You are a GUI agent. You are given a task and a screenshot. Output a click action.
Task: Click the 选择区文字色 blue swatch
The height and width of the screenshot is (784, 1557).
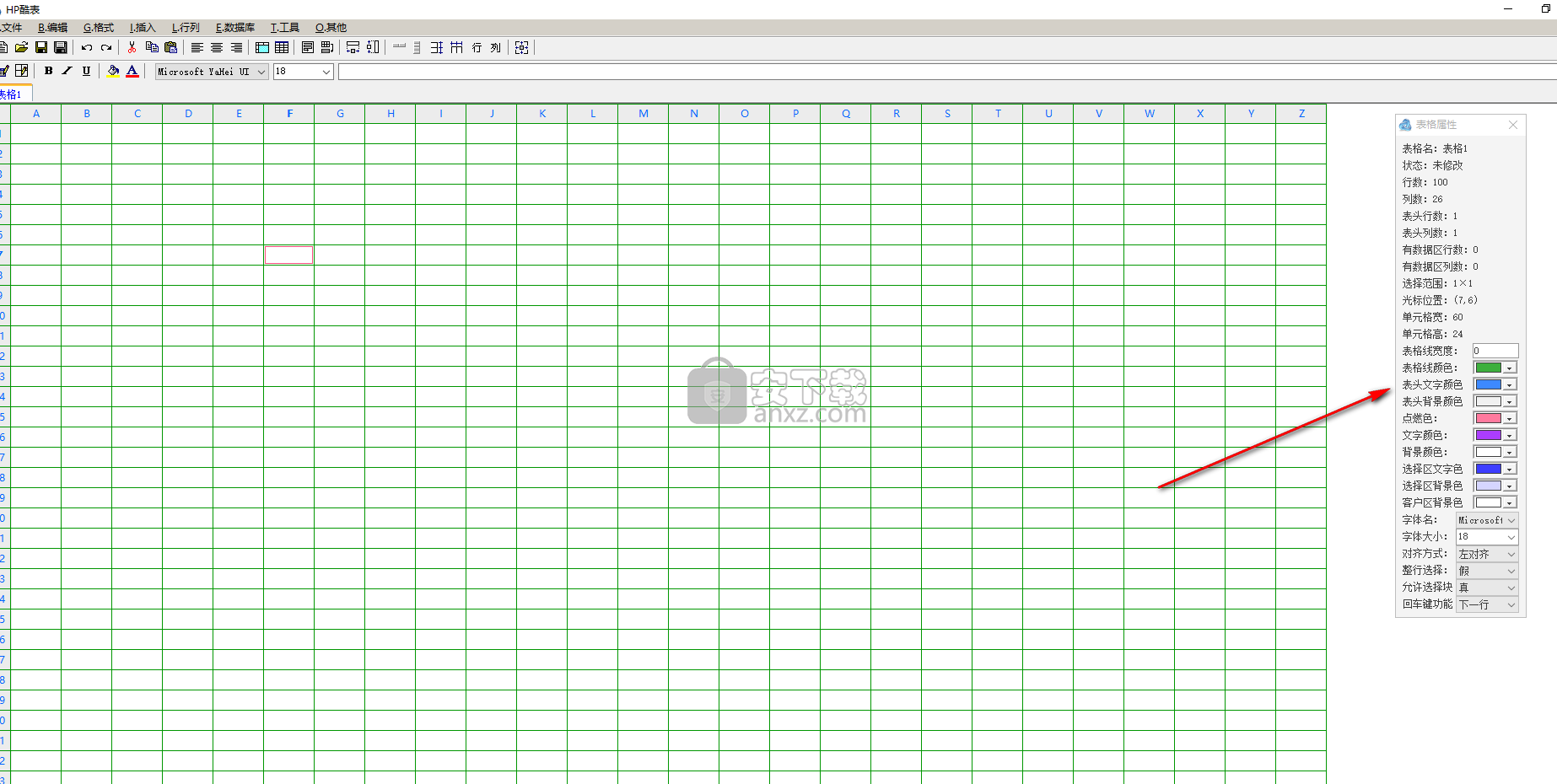pyautogui.click(x=1489, y=469)
